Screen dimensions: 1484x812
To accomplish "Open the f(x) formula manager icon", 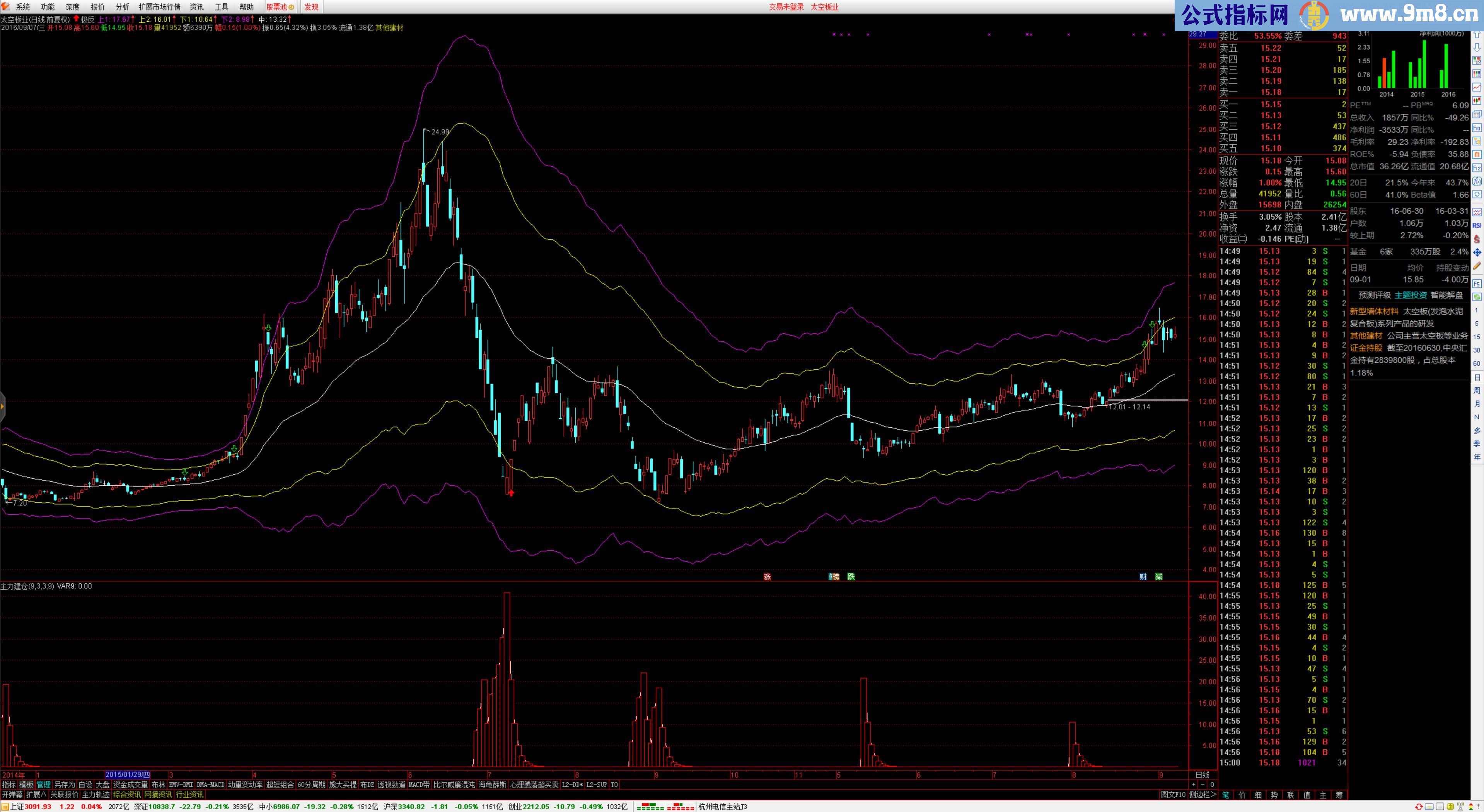I will click(x=1477, y=181).
